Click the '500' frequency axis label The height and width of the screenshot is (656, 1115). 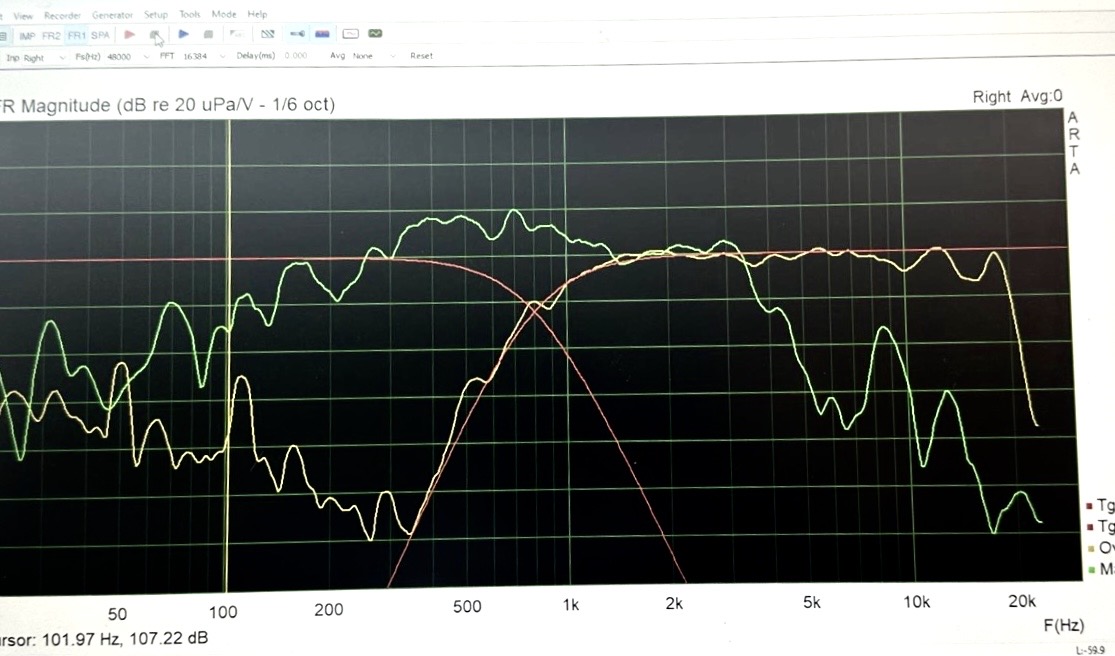tap(467, 606)
